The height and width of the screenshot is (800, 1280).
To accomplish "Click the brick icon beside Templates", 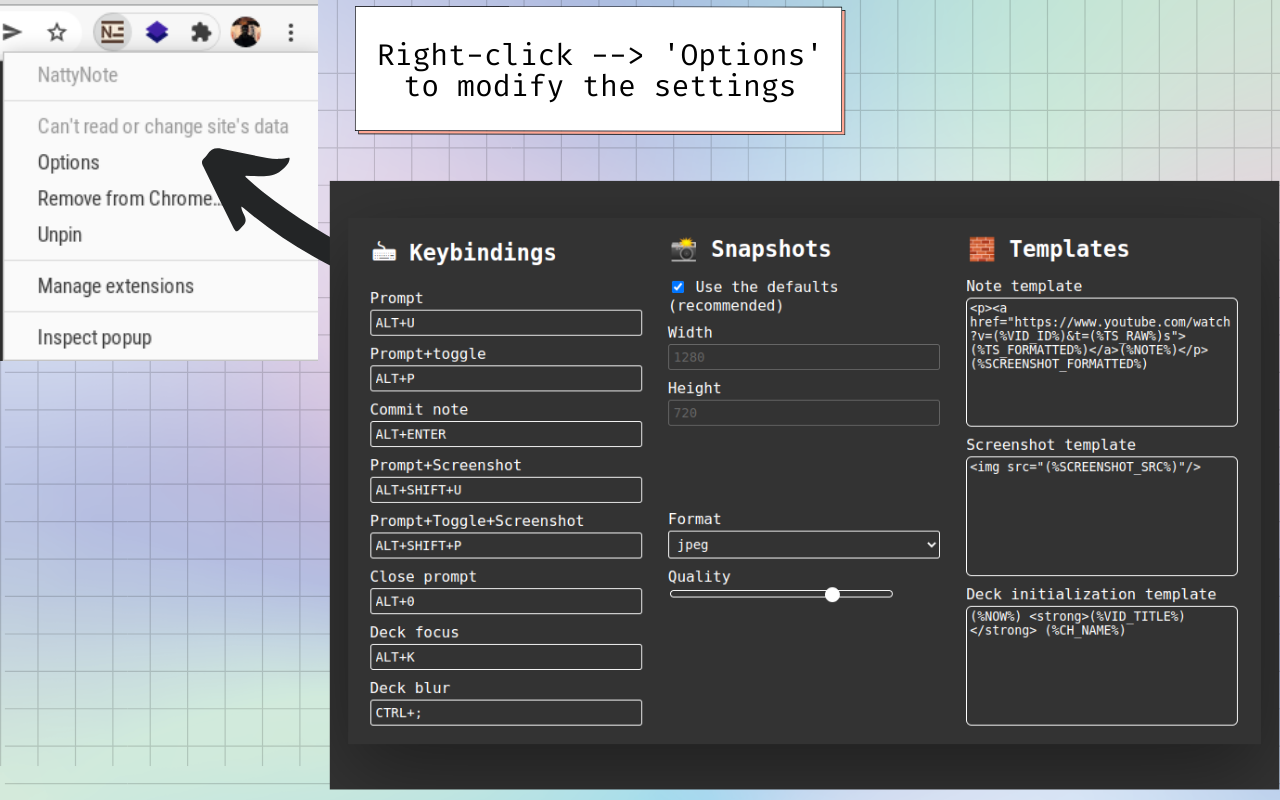I will click(x=982, y=249).
